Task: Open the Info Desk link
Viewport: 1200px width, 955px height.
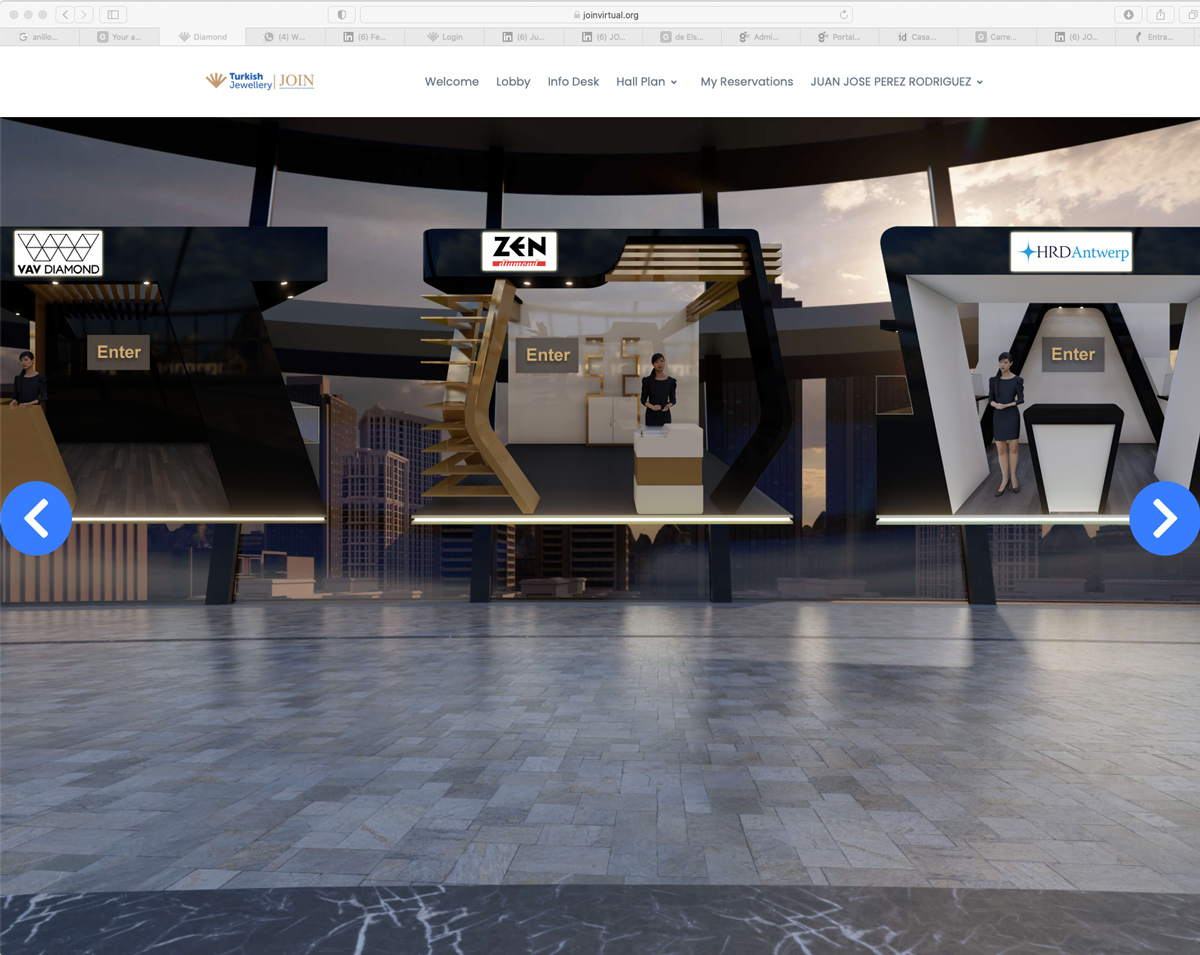Action: click(x=573, y=82)
